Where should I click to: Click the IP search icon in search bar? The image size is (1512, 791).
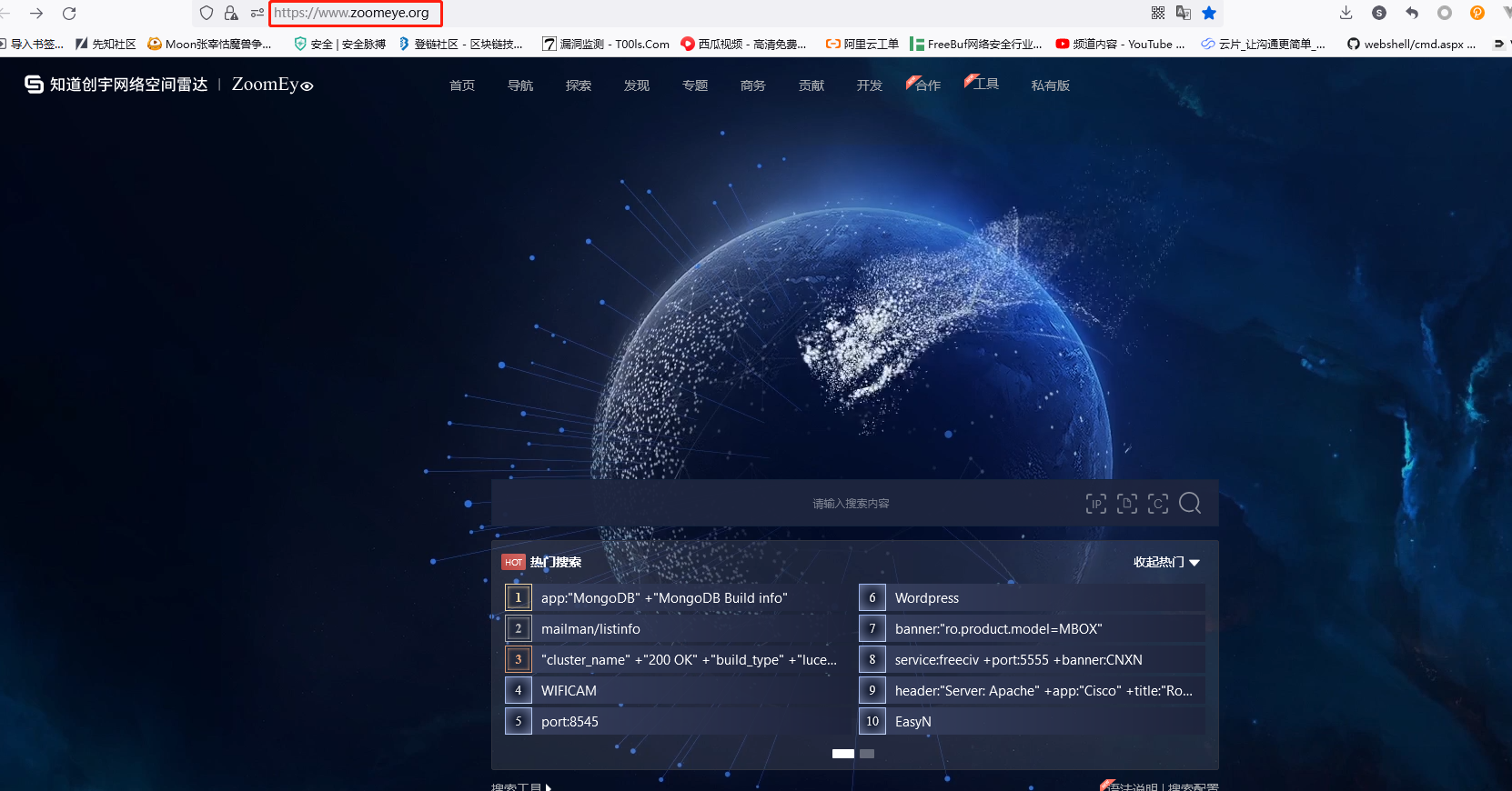1096,504
